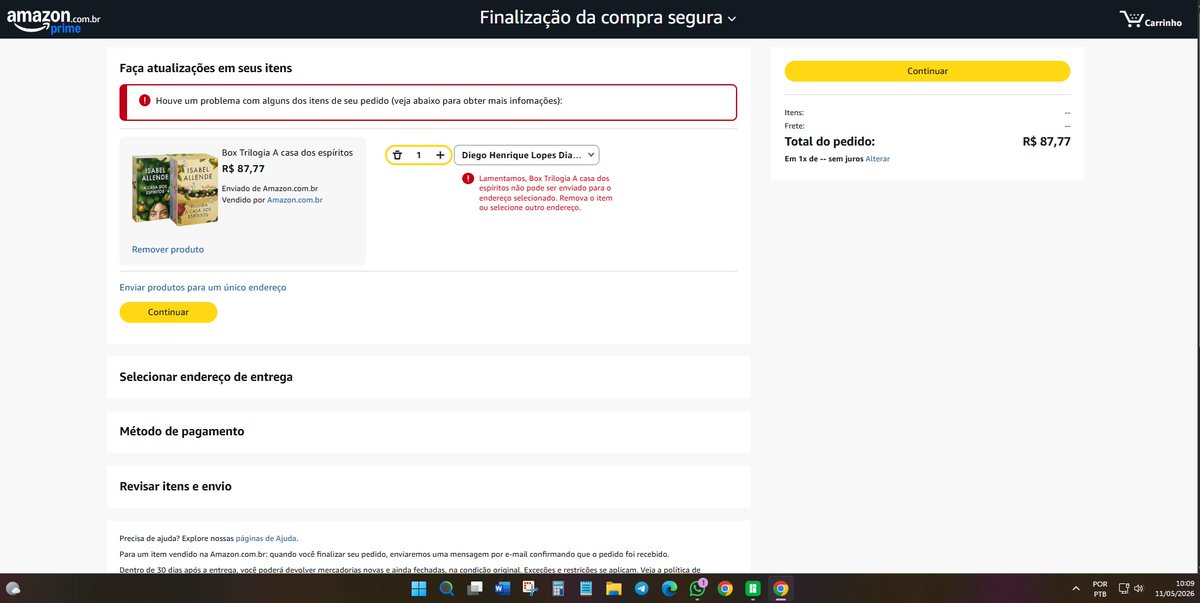Open the Snipping Tool taskbar icon

coord(530,588)
